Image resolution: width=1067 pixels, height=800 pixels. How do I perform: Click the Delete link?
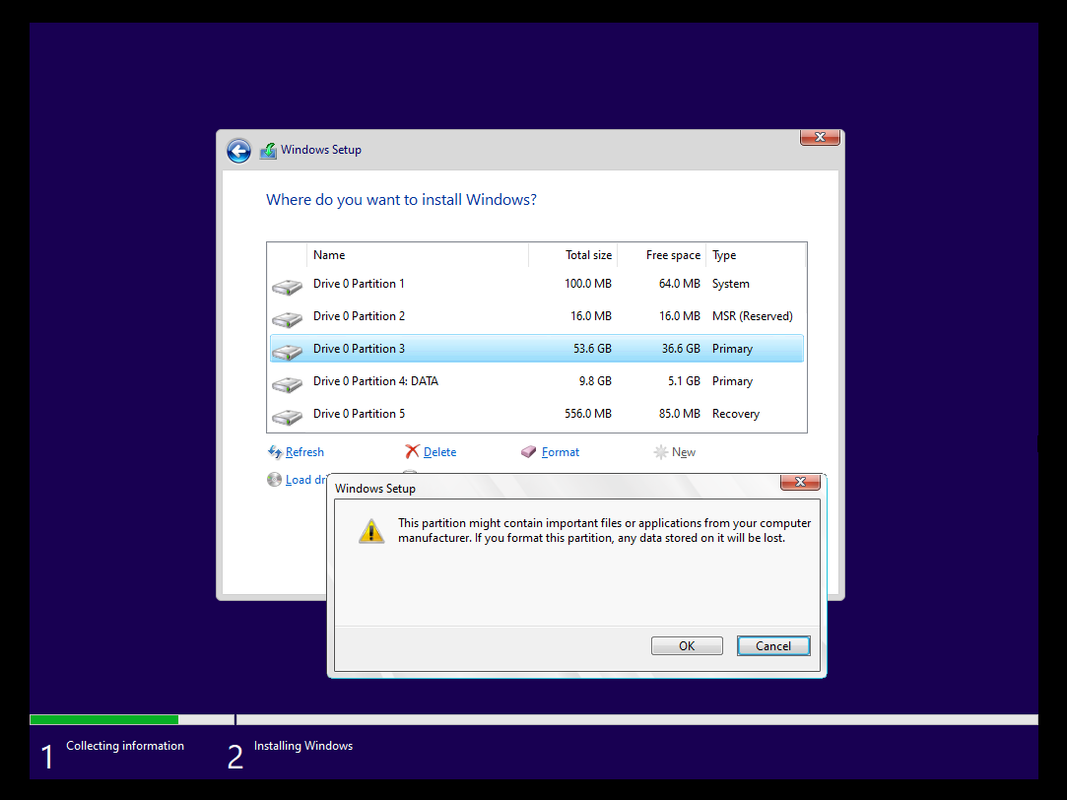[x=440, y=452]
